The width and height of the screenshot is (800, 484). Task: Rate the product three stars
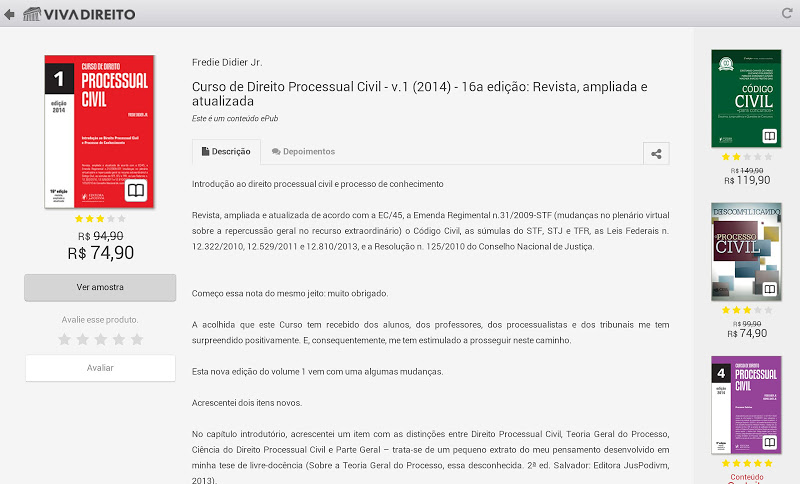point(101,339)
